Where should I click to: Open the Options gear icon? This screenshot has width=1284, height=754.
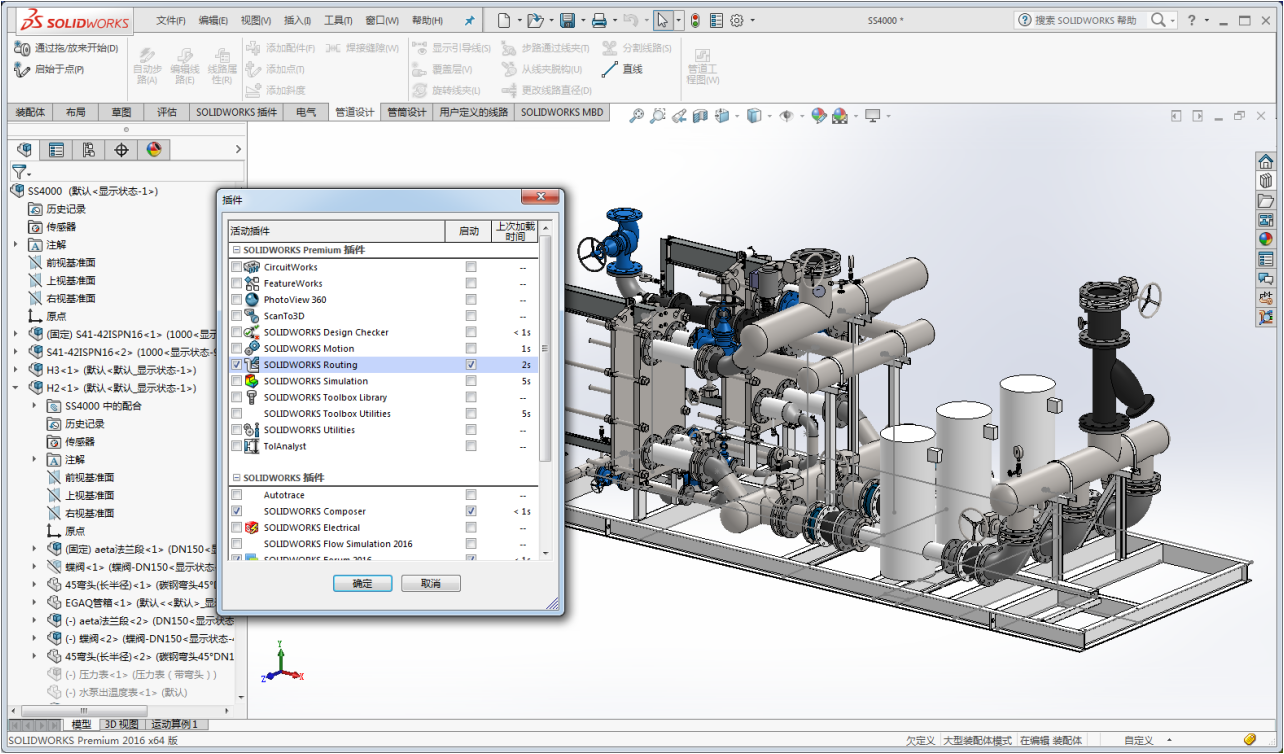pyautogui.click(x=737, y=20)
